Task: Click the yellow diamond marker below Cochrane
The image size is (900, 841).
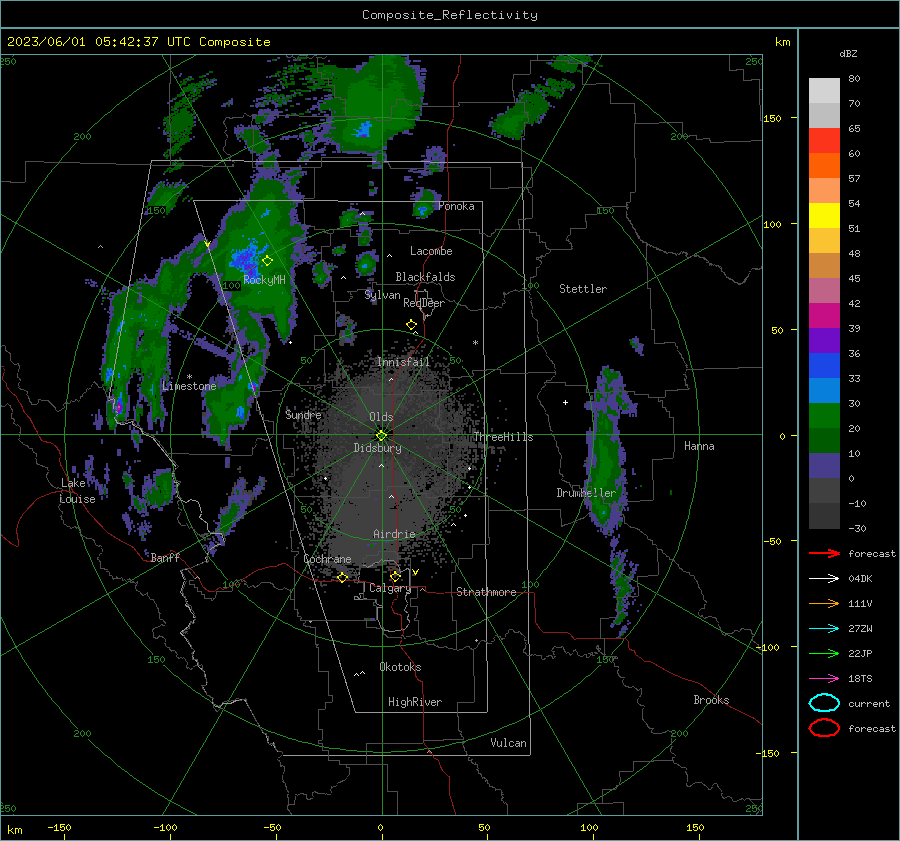Action: pyautogui.click(x=343, y=577)
